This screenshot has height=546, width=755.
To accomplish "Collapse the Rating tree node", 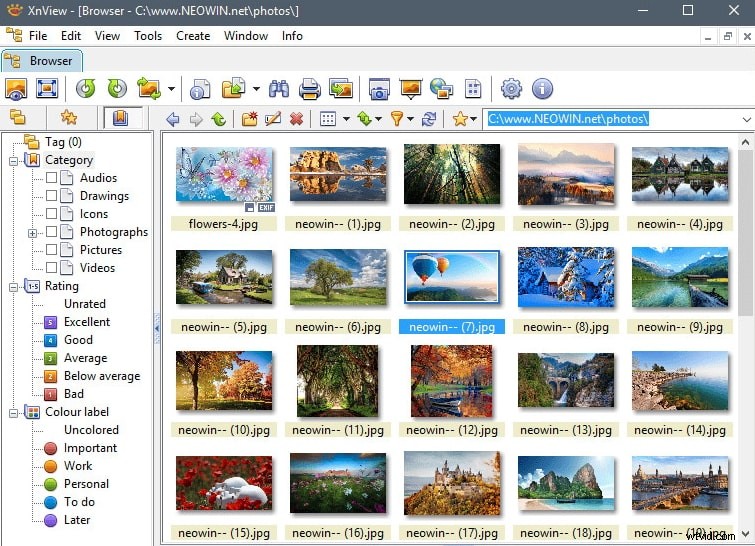I will (x=13, y=287).
